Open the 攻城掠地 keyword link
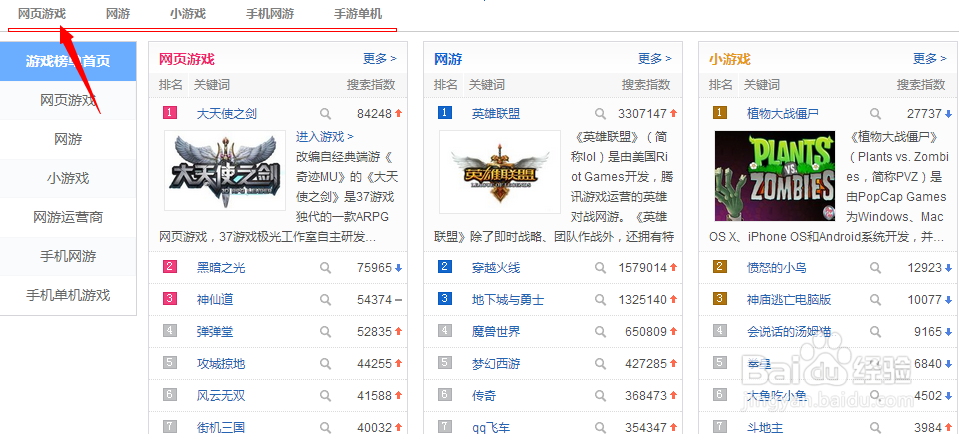 221,364
